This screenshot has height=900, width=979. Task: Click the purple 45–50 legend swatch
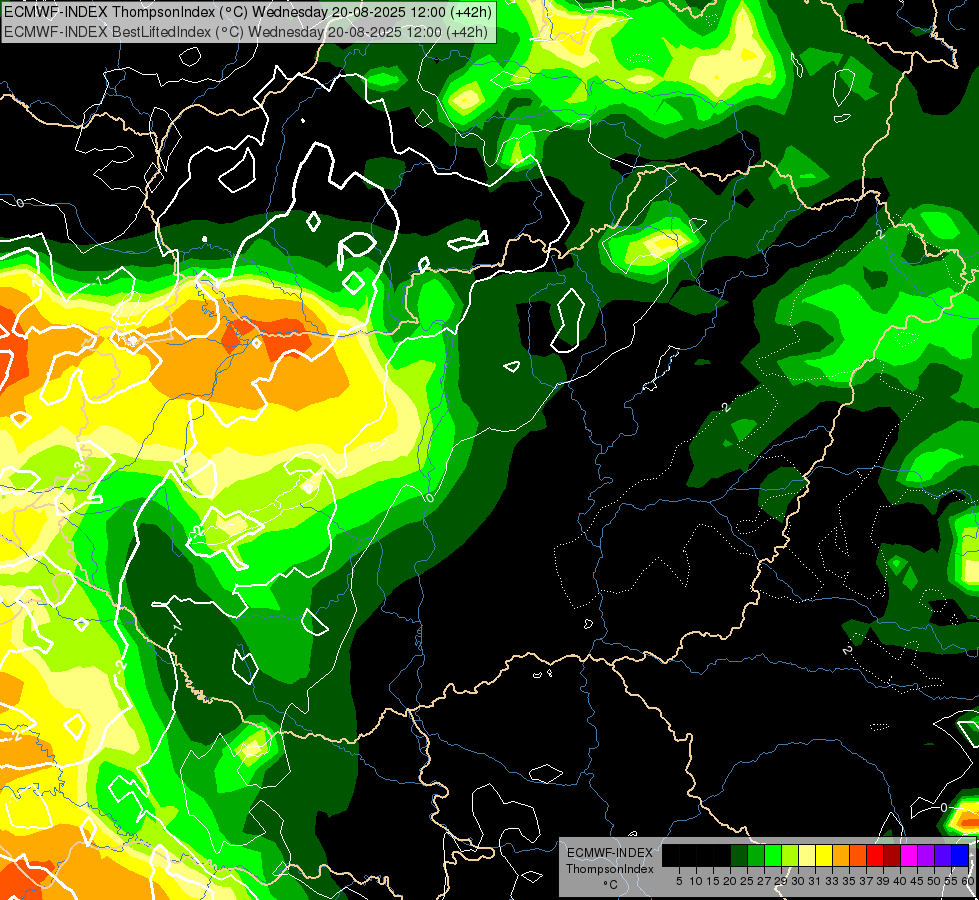926,855
